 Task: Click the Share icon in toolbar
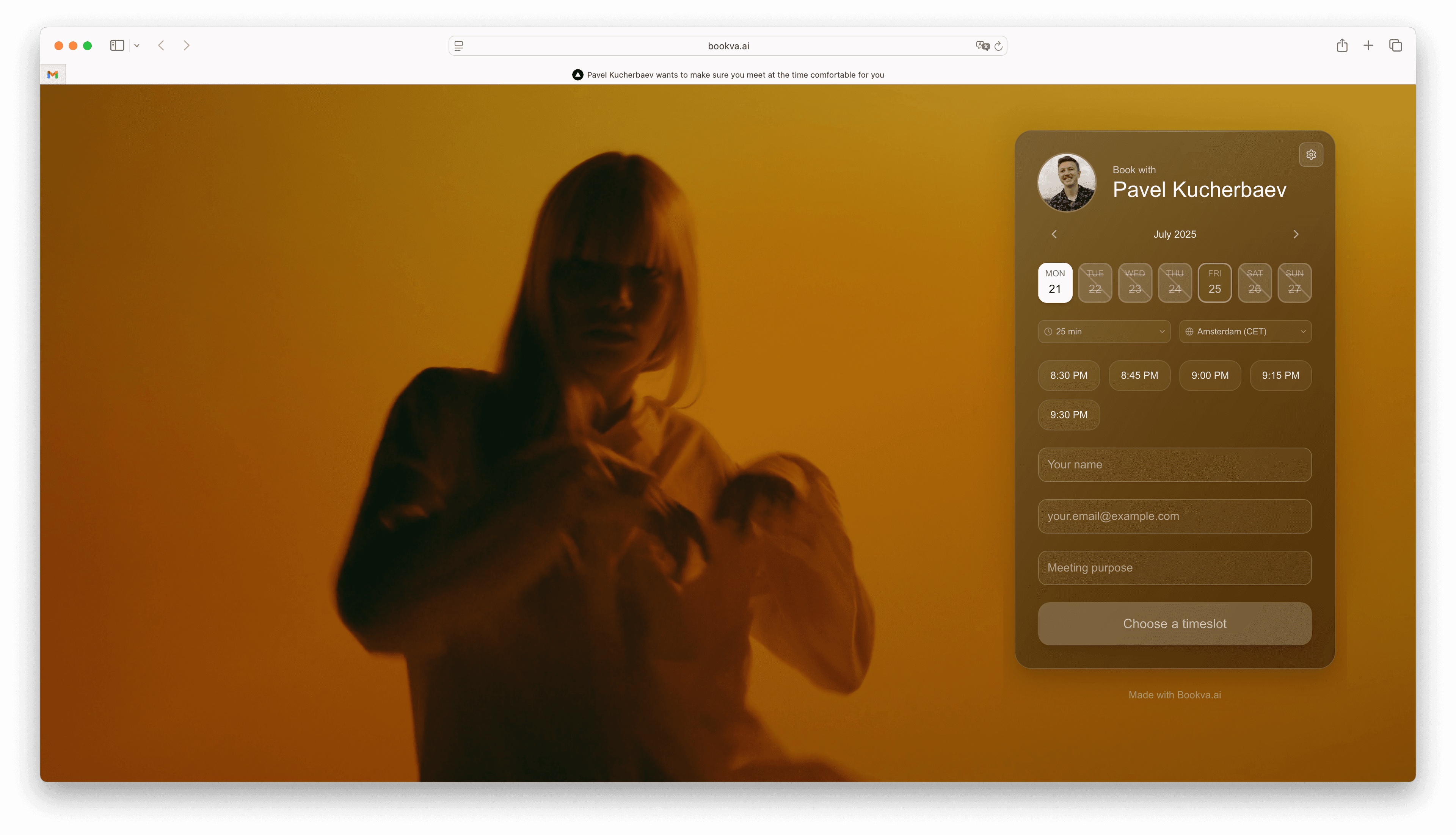[1342, 45]
